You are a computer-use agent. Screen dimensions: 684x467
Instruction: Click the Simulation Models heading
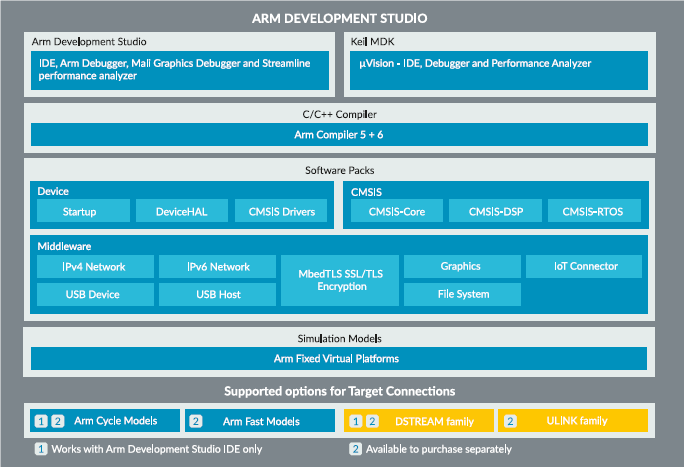(339, 338)
